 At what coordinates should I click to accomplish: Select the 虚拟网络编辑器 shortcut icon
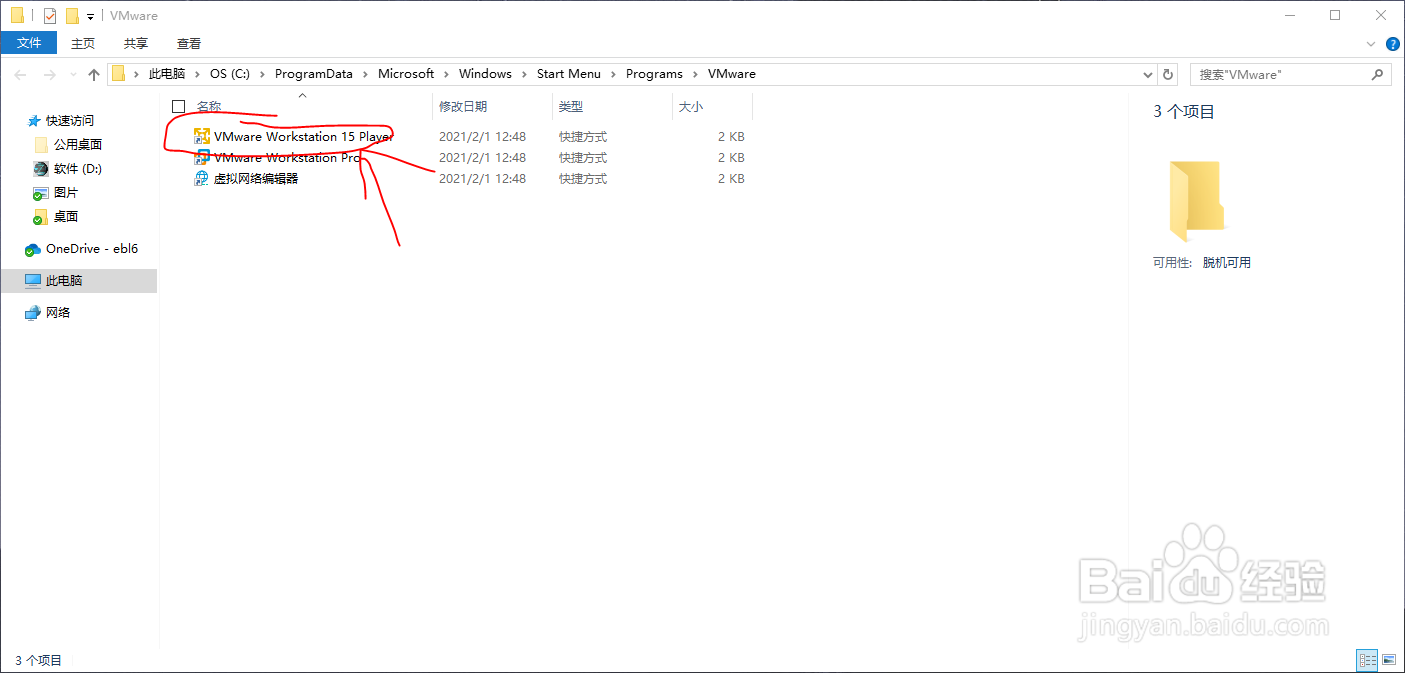(x=202, y=179)
